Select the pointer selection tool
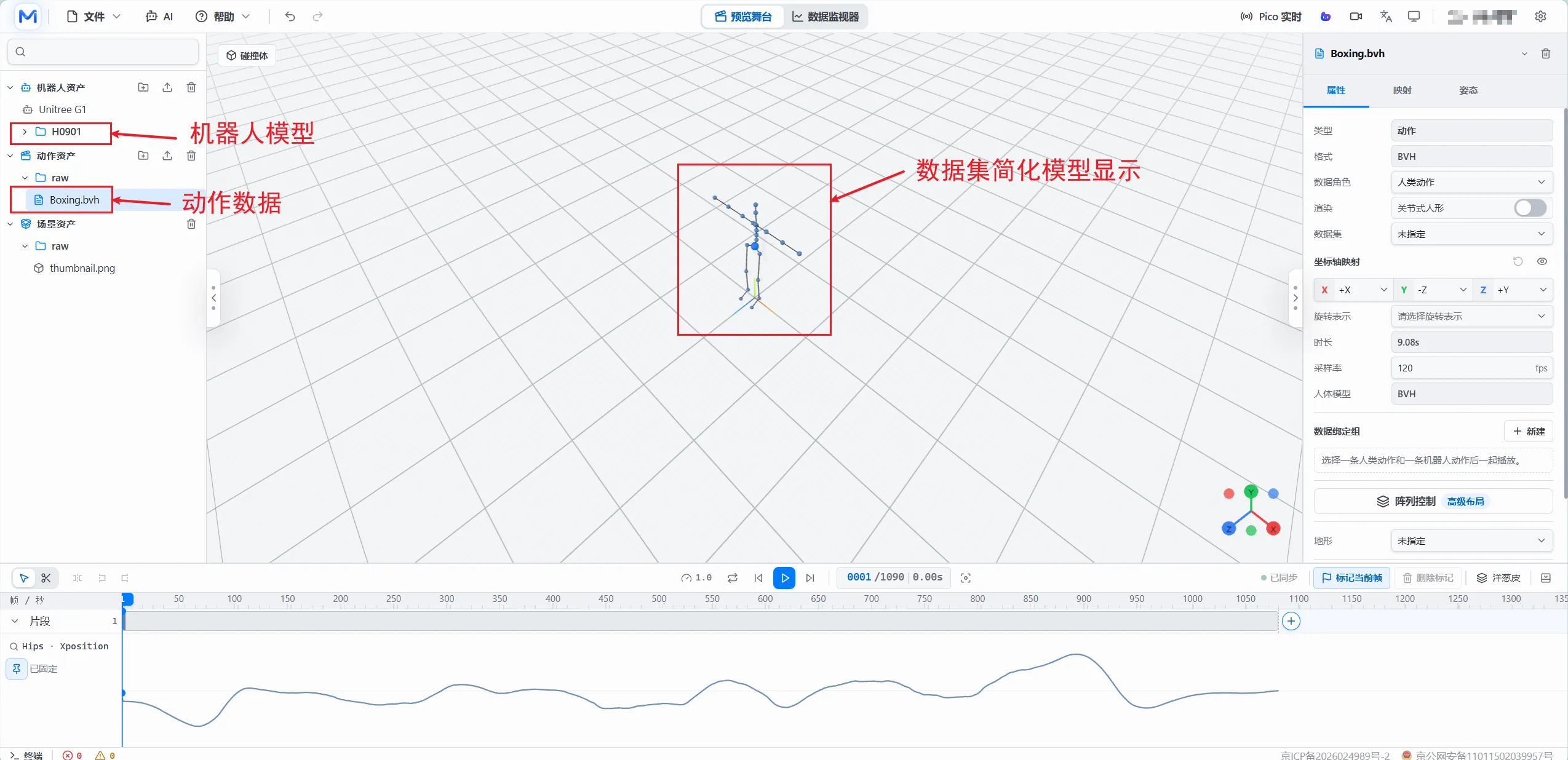 (x=24, y=578)
